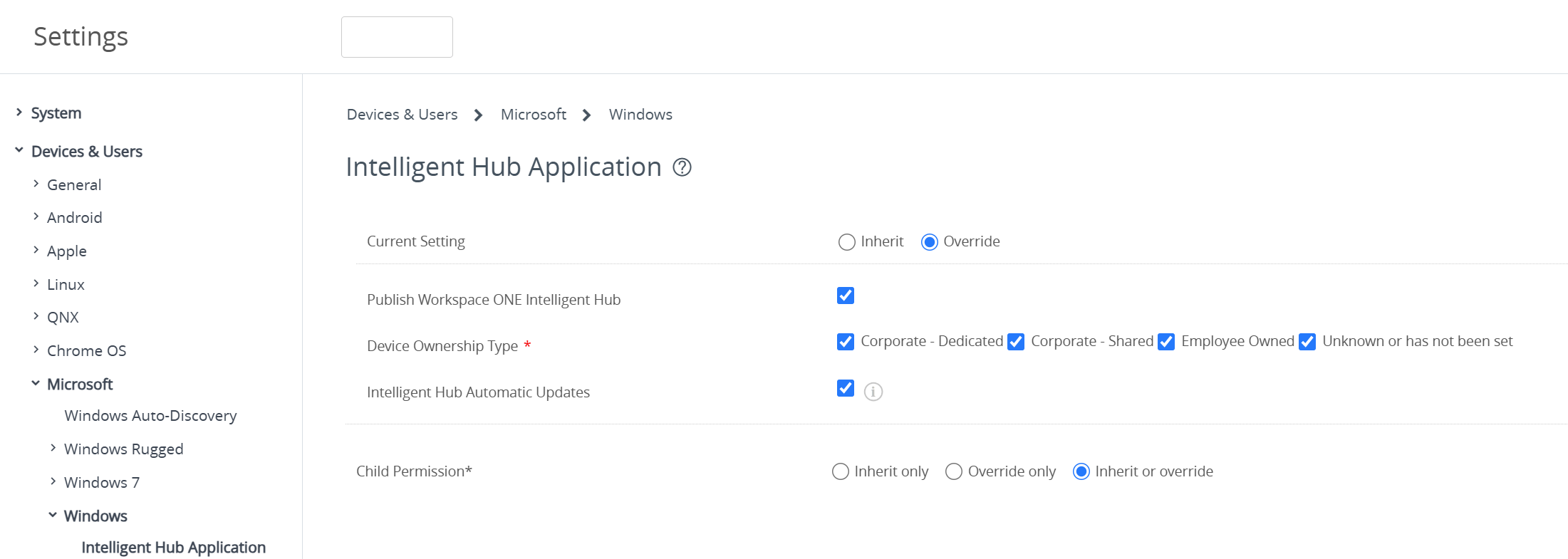Screen dimensions: 1568x559
Task: Expand the System section
Action: (x=19, y=113)
